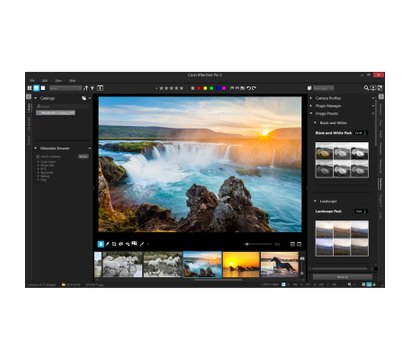Click the button next to Landscape Pack
The height and width of the screenshot is (360, 410).
tap(361, 211)
